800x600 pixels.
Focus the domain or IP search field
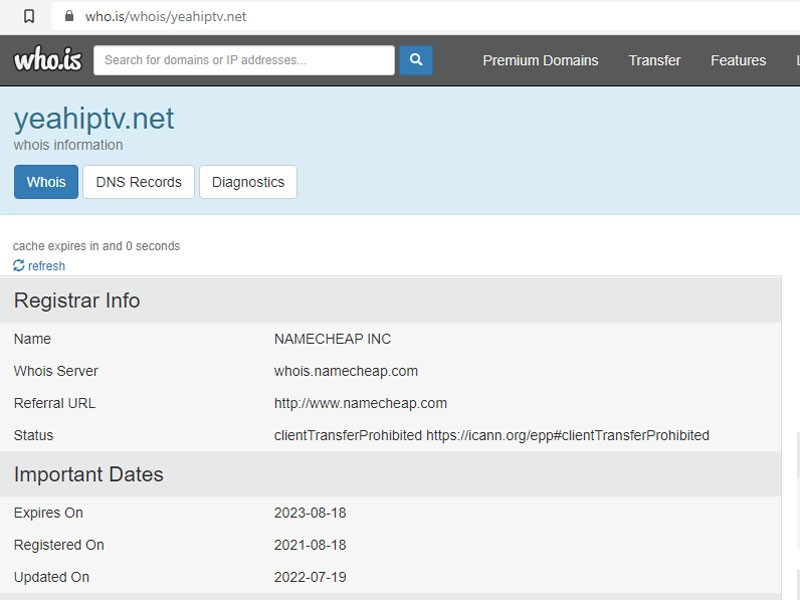[244, 60]
